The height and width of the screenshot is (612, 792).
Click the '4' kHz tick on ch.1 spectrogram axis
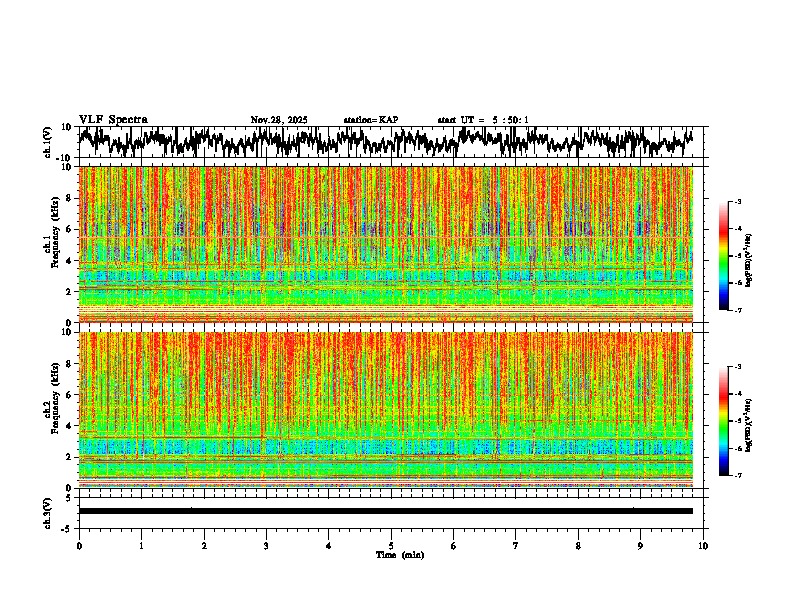point(70,261)
